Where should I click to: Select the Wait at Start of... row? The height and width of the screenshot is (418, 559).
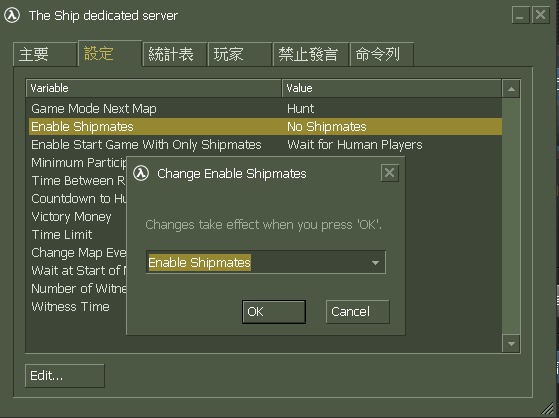[78, 271]
